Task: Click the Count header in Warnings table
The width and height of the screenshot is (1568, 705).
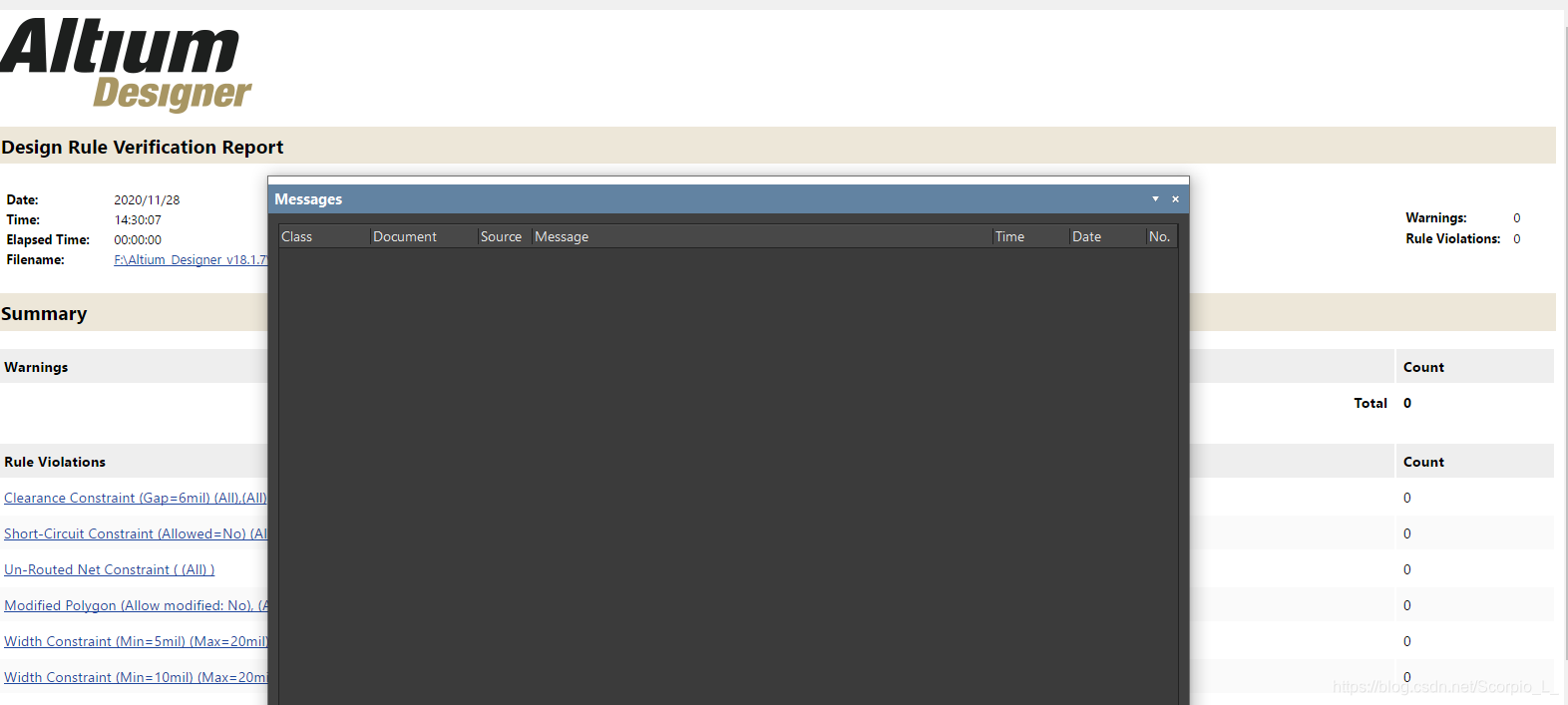Action: pos(1423,367)
